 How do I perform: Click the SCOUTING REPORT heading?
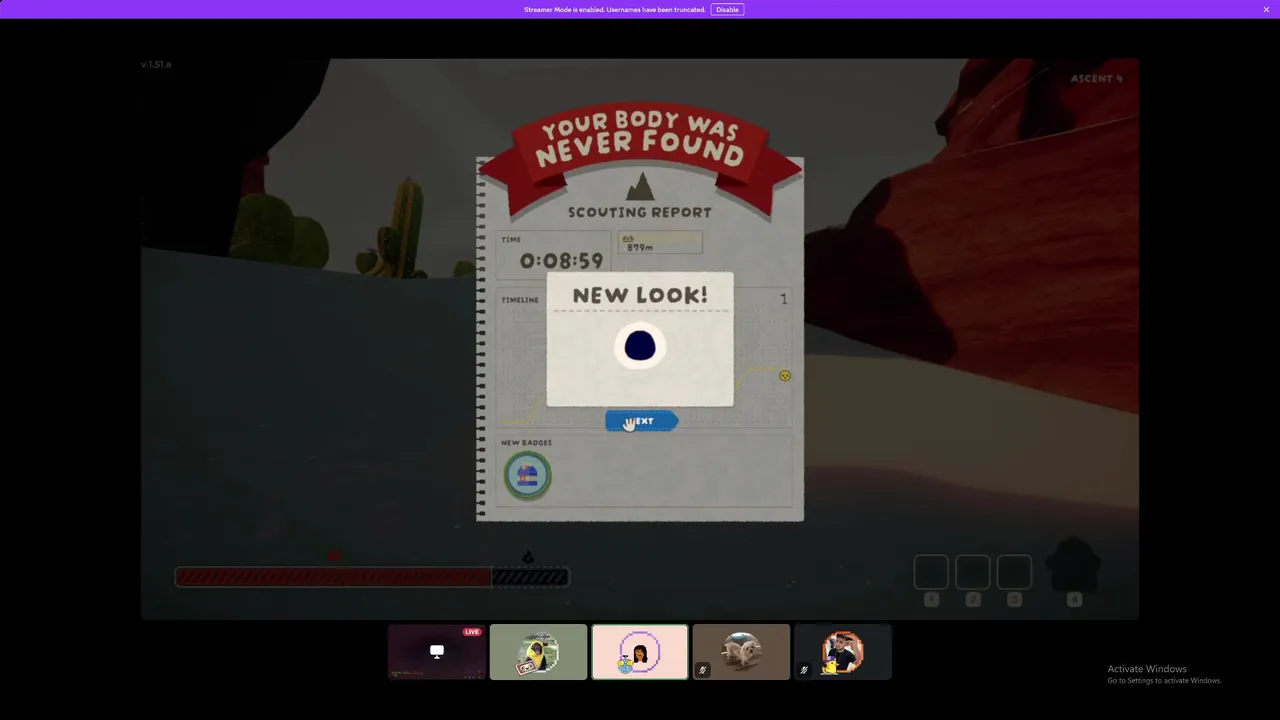coord(640,212)
